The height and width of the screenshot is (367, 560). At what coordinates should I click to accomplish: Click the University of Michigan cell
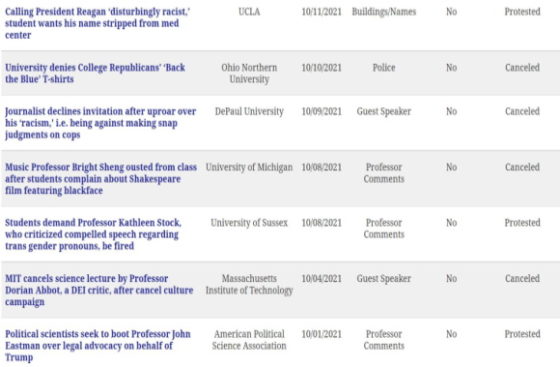(249, 167)
